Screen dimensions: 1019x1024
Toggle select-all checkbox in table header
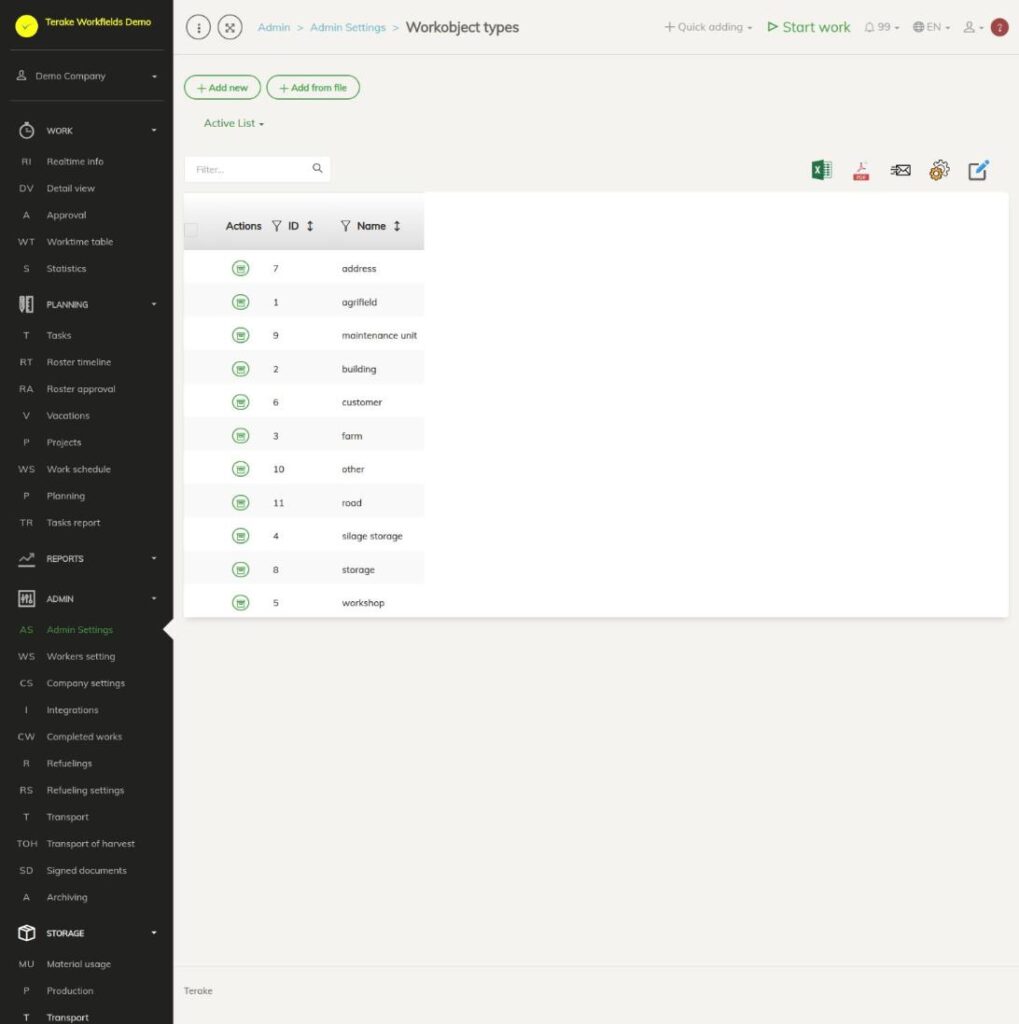(191, 229)
